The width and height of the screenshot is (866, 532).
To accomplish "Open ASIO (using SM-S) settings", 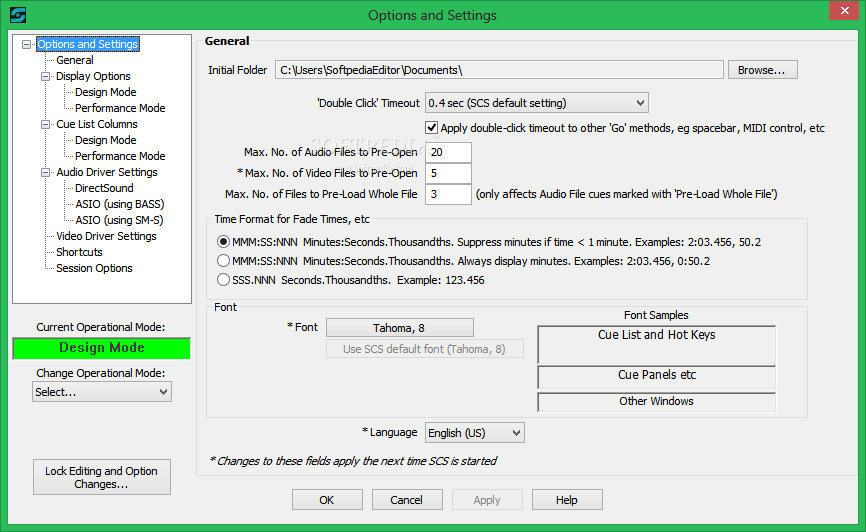I will (x=119, y=220).
